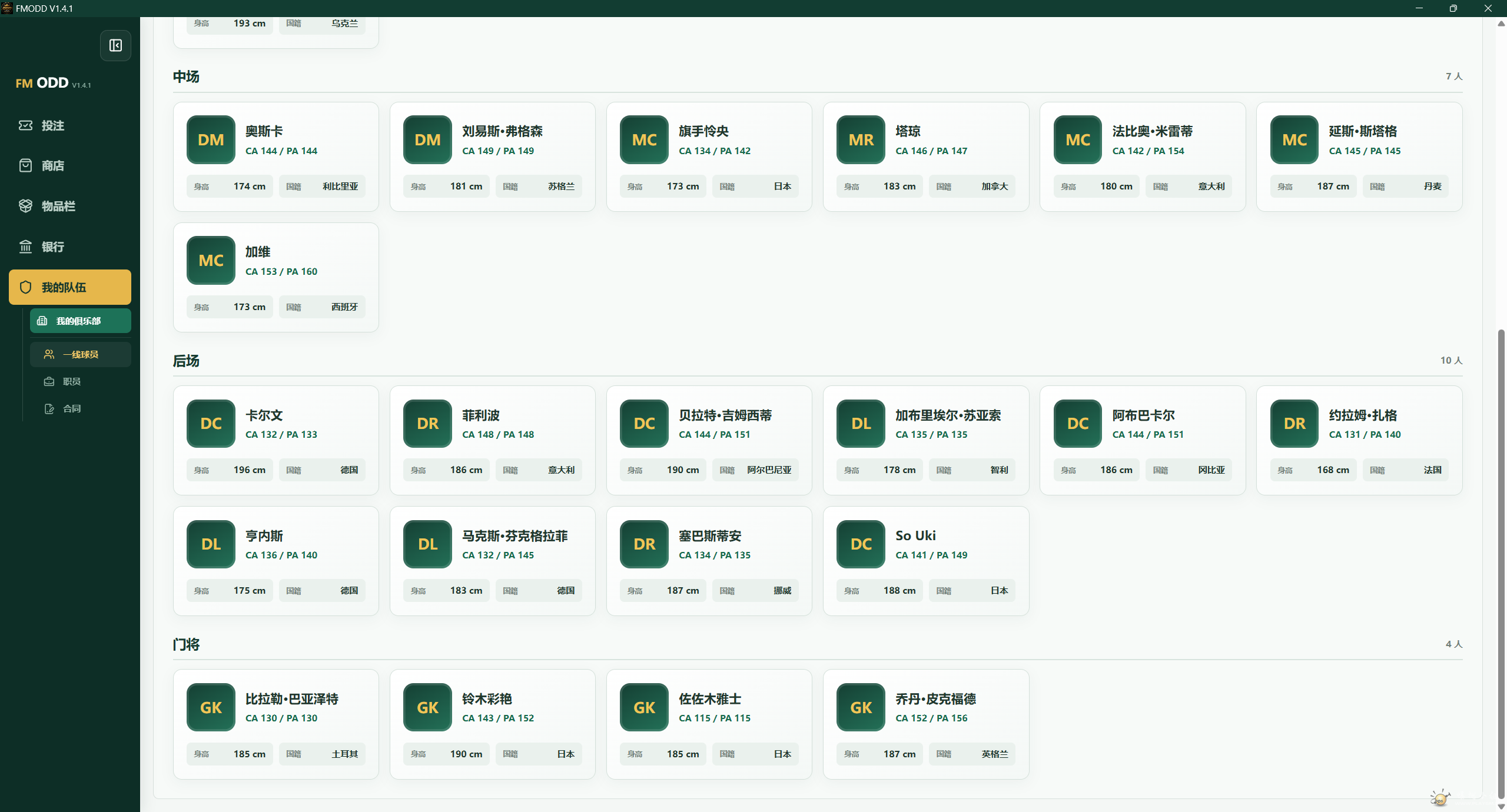Click 贝拉特·吉姆西蒂's nationality 阿尔巴尼亚
Image resolution: width=1507 pixels, height=812 pixels.
pos(769,470)
